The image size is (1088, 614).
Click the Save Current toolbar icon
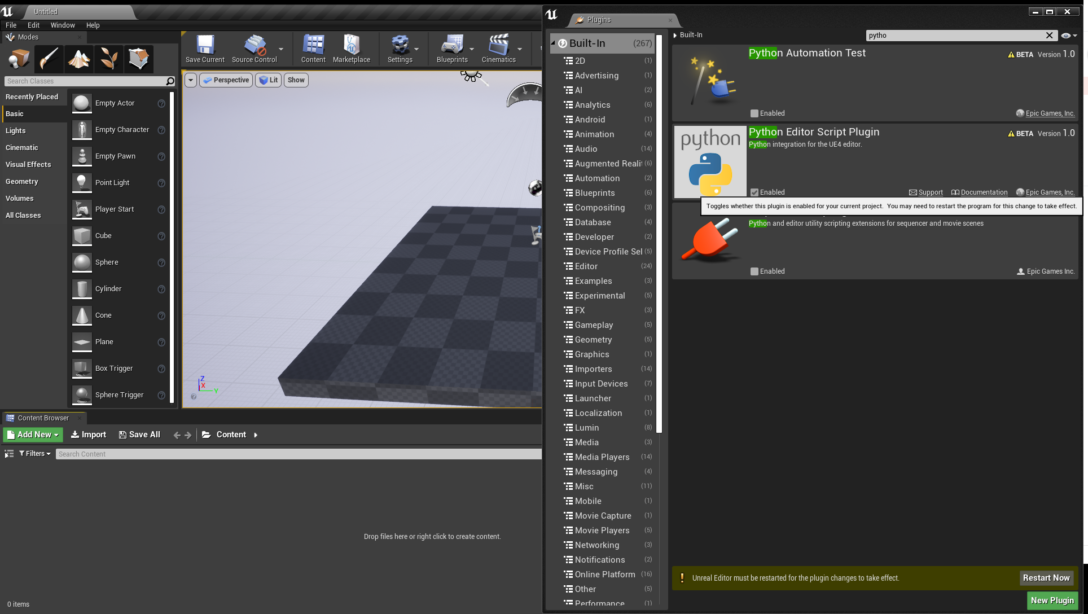pos(204,47)
